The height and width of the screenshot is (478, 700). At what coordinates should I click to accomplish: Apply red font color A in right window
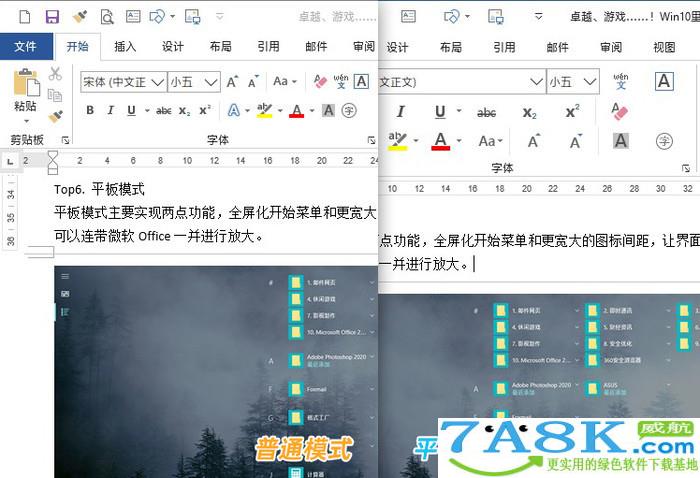(440, 141)
